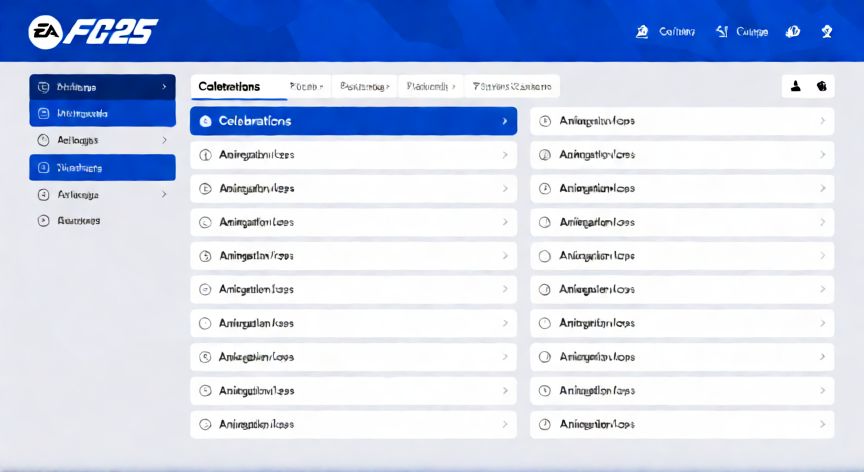Image resolution: width=864 pixels, height=472 pixels.
Task: Open the bottom row of the right-hand list
Action: [x=682, y=424]
